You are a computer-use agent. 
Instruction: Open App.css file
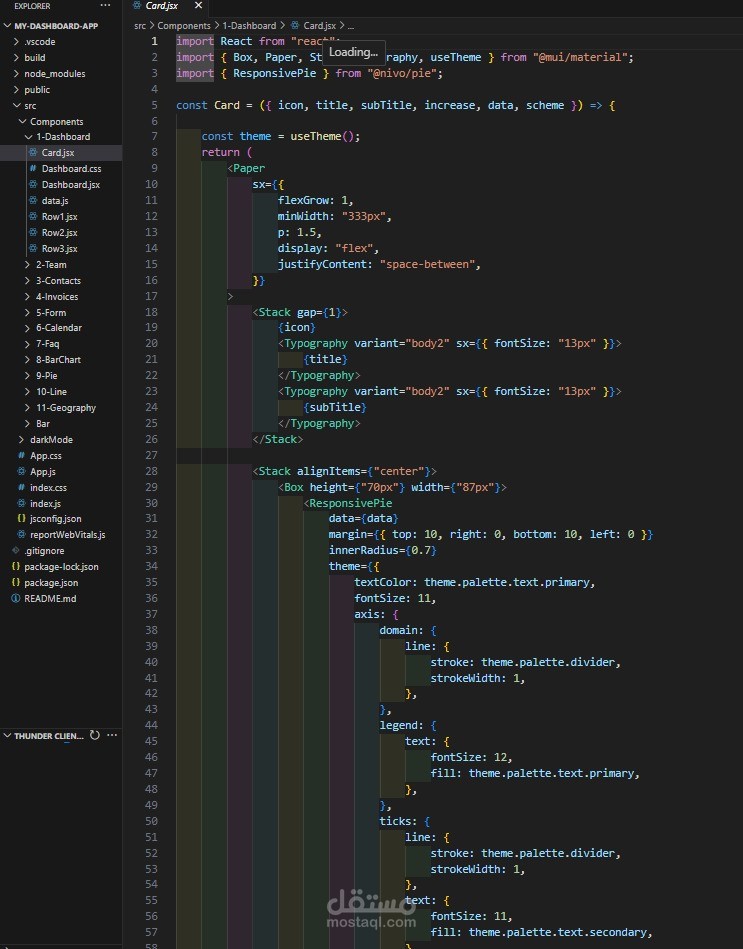coord(46,456)
